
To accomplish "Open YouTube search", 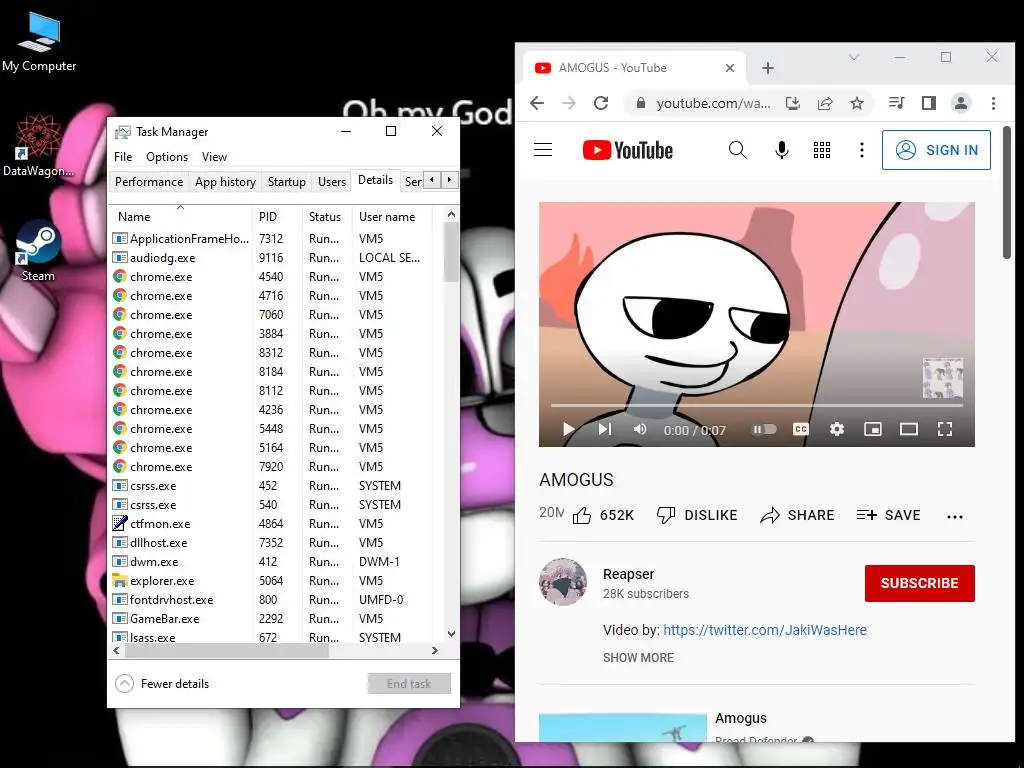I will click(x=737, y=150).
